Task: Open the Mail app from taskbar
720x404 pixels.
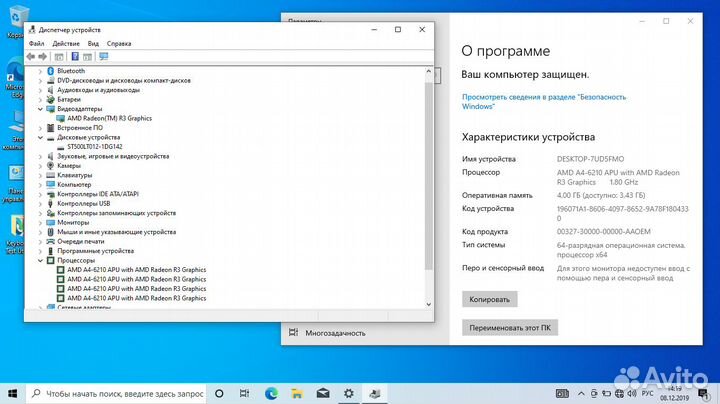Action: pos(323,393)
